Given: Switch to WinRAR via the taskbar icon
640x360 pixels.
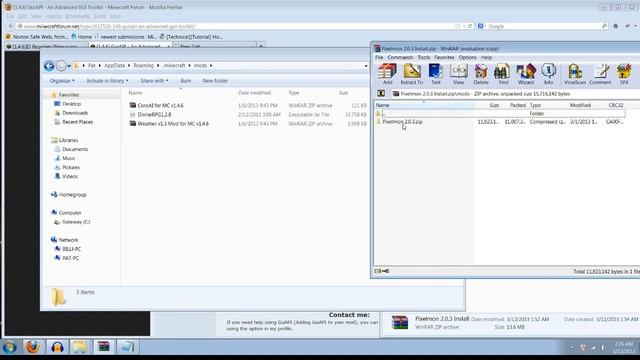Looking at the screenshot, I should pos(104,347).
